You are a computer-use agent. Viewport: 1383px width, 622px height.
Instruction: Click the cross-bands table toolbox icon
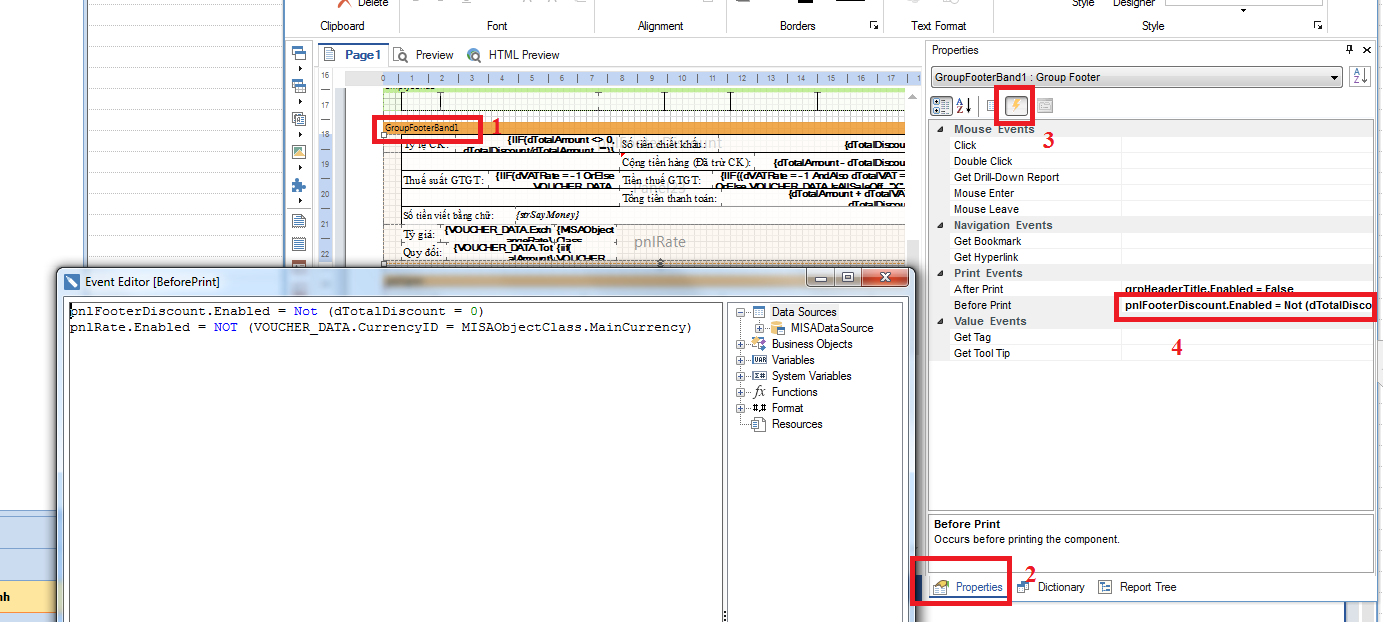[298, 86]
